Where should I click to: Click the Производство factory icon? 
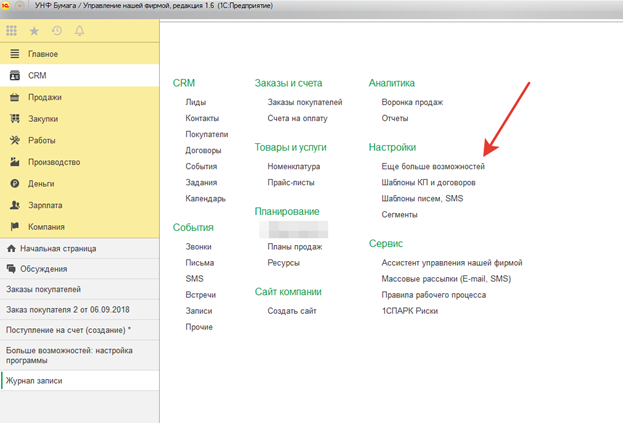pos(15,162)
